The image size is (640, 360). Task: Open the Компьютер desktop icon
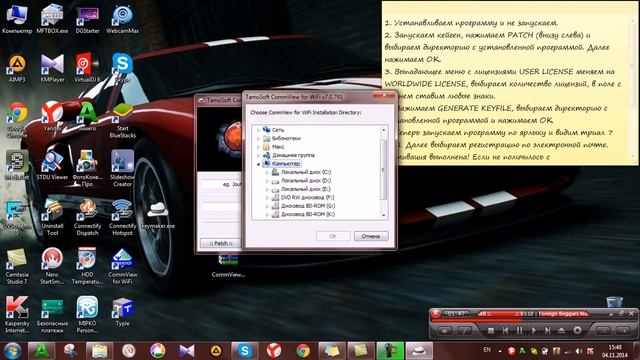click(x=17, y=18)
